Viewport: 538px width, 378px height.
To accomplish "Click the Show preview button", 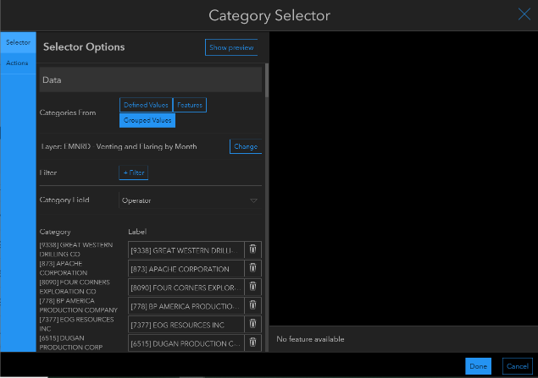I will click(x=231, y=47).
